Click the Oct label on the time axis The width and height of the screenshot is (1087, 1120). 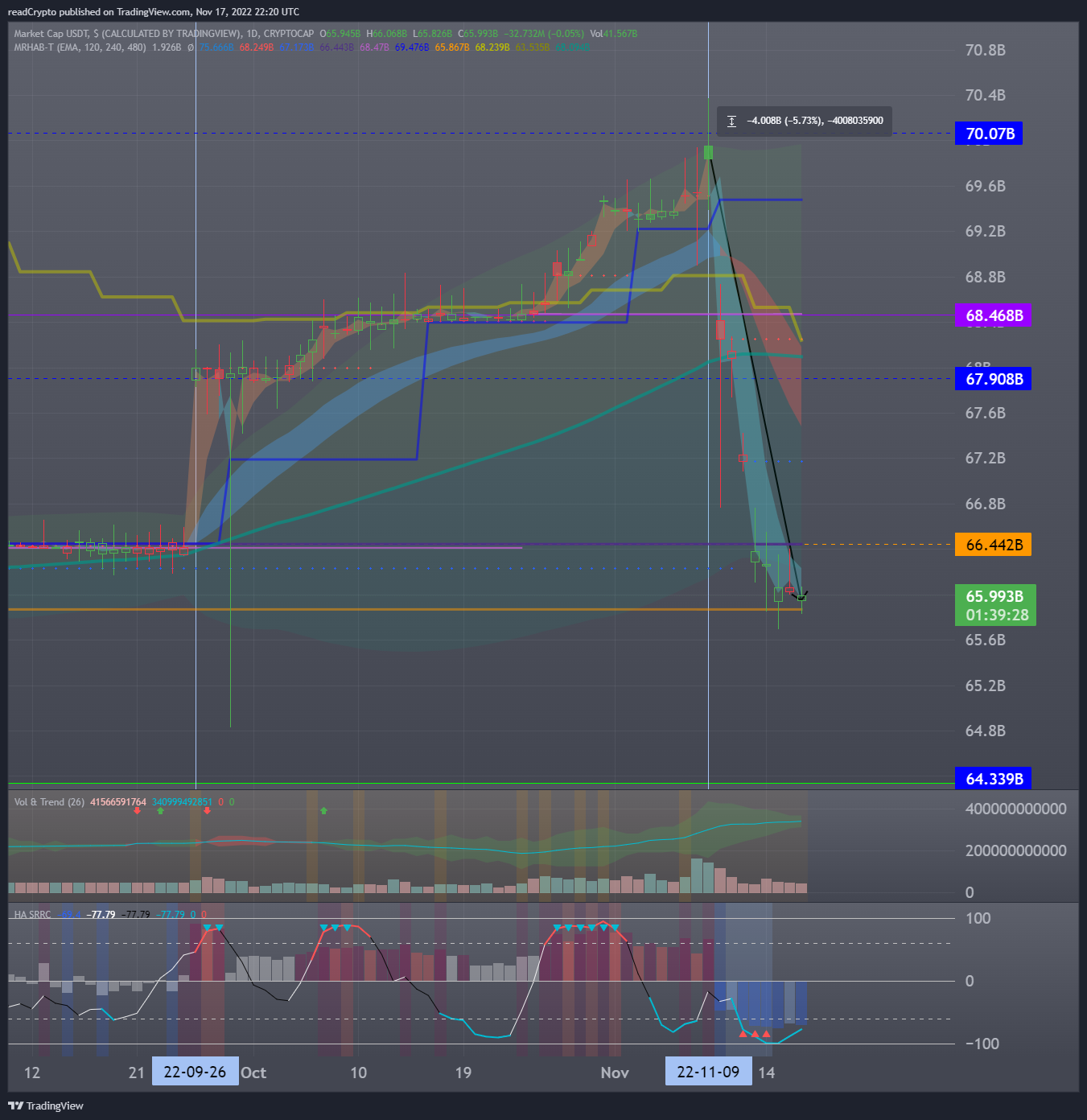tap(253, 1073)
